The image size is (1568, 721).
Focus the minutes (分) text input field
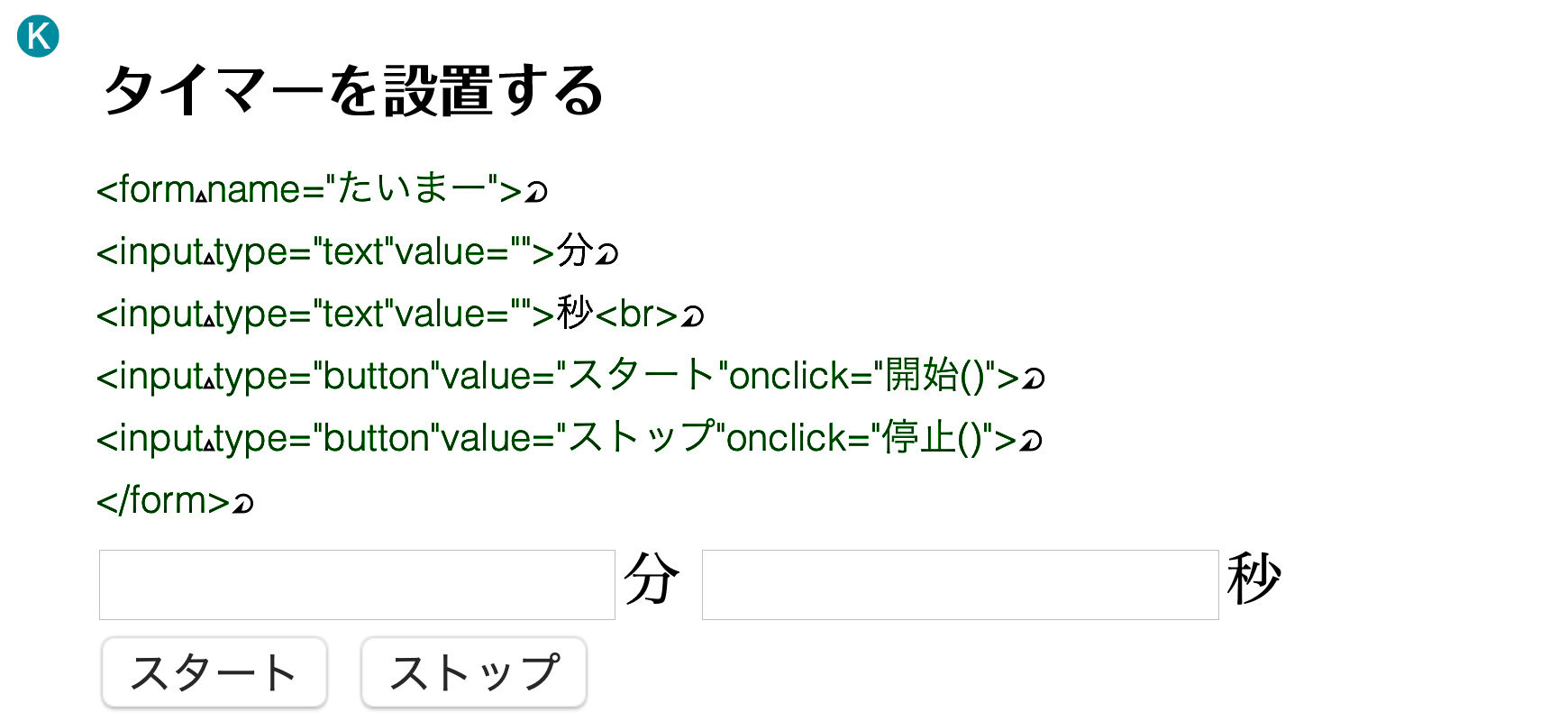357,585
